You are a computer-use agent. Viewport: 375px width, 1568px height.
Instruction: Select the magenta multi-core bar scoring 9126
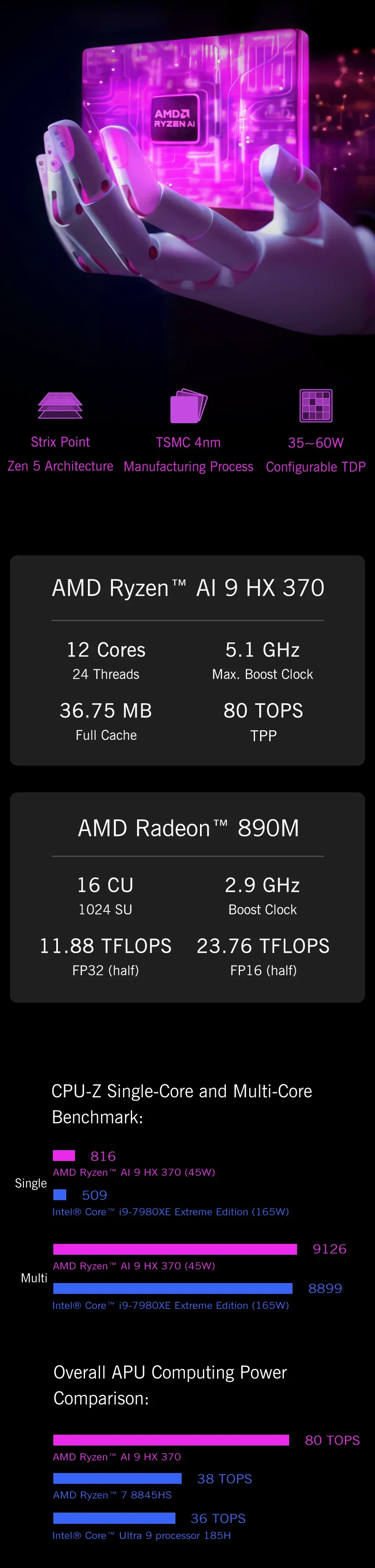pyautogui.click(x=175, y=1249)
